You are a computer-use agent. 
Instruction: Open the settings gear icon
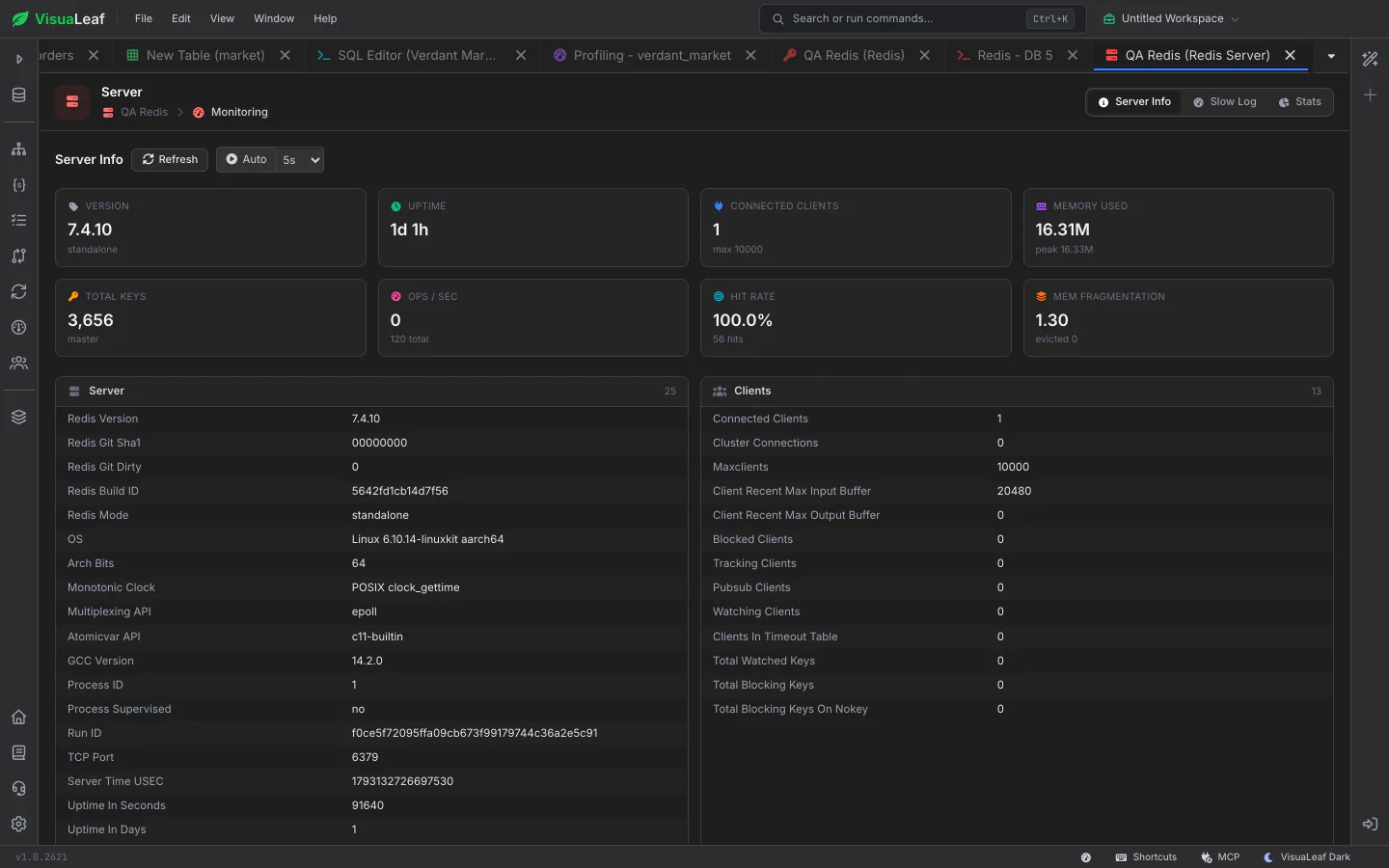(18, 824)
